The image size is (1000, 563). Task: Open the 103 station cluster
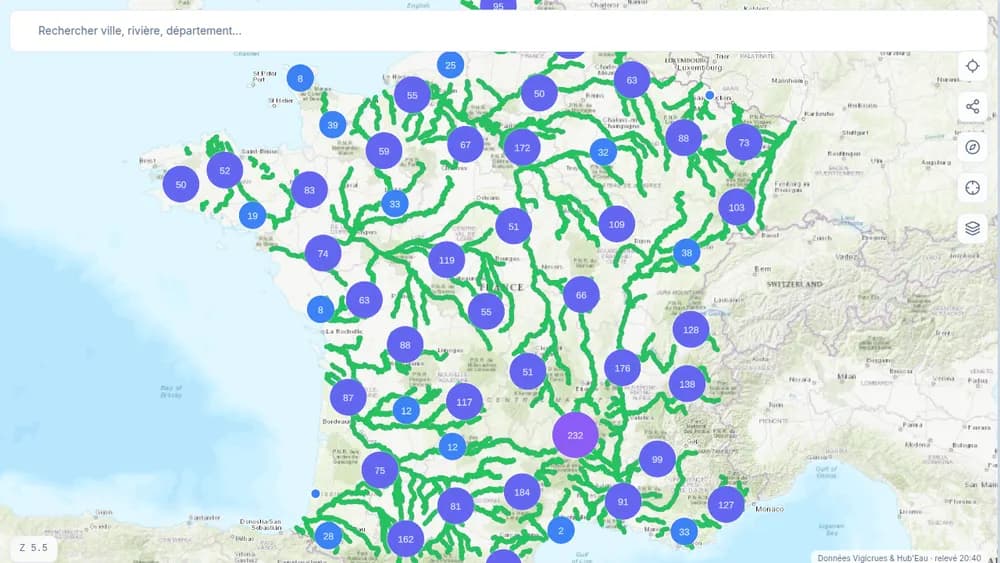(737, 207)
